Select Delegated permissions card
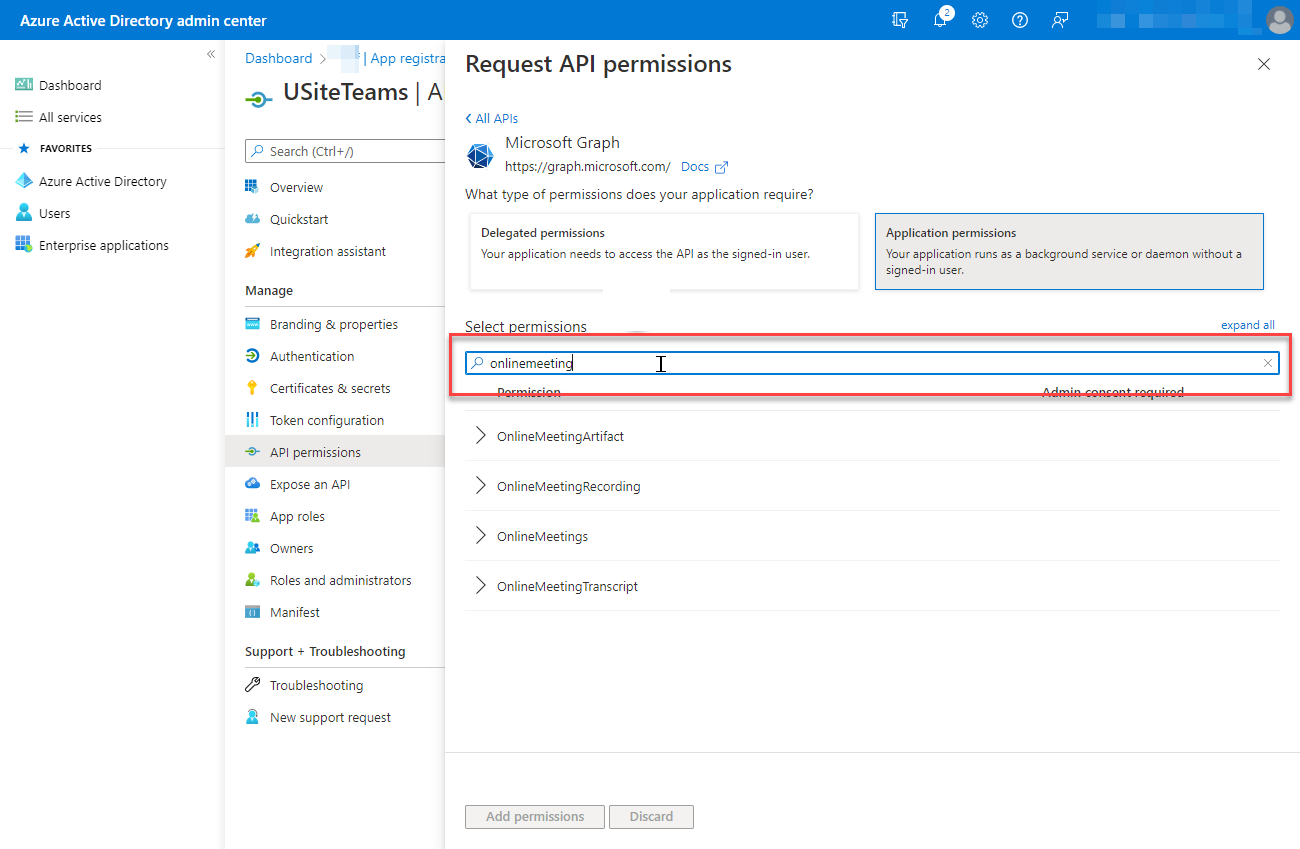 pyautogui.click(x=664, y=251)
